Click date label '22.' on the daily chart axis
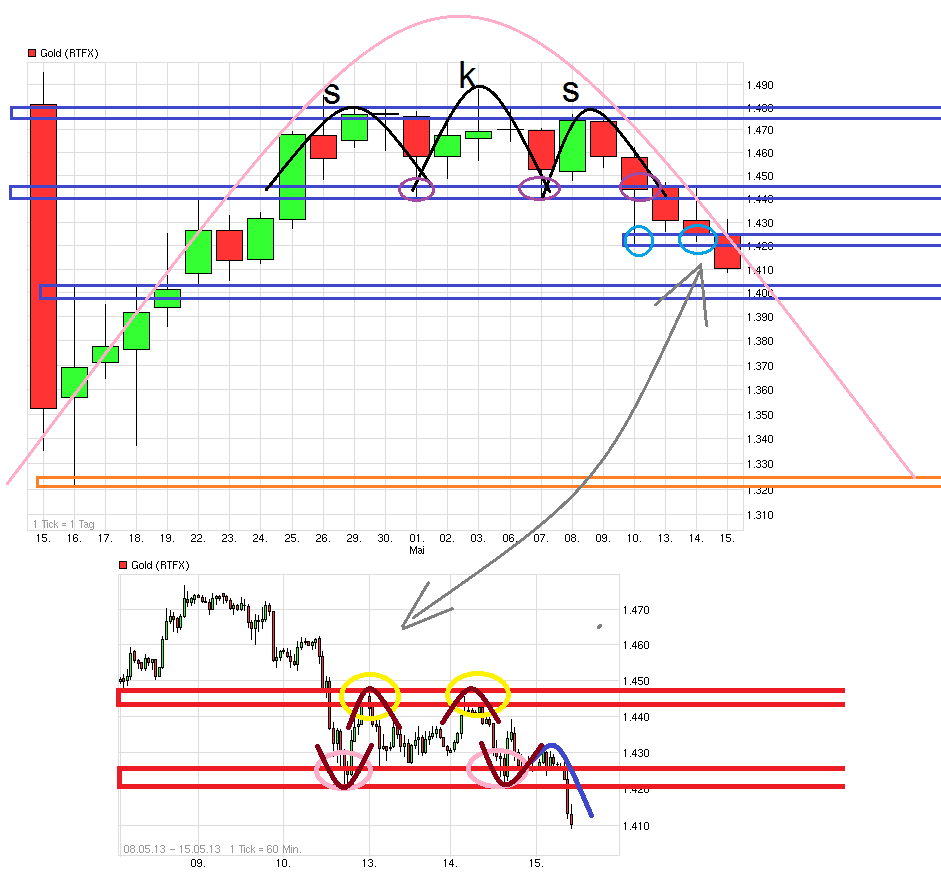941x876 pixels. coord(198,538)
